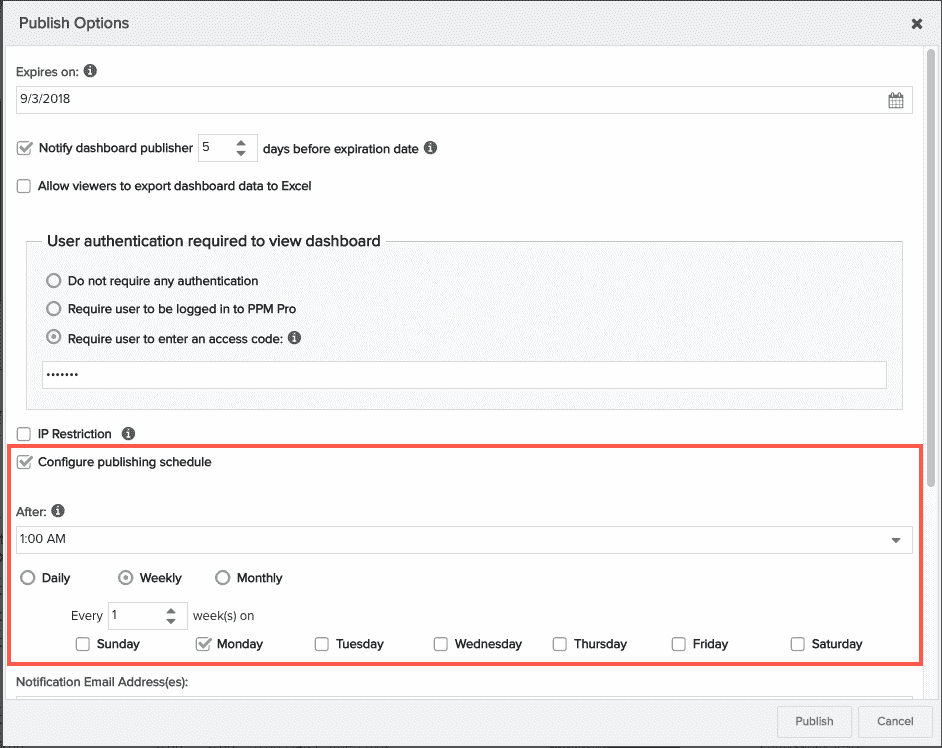The width and height of the screenshot is (942, 748).
Task: Enable Allow viewers to export to Excel
Action: [24, 186]
